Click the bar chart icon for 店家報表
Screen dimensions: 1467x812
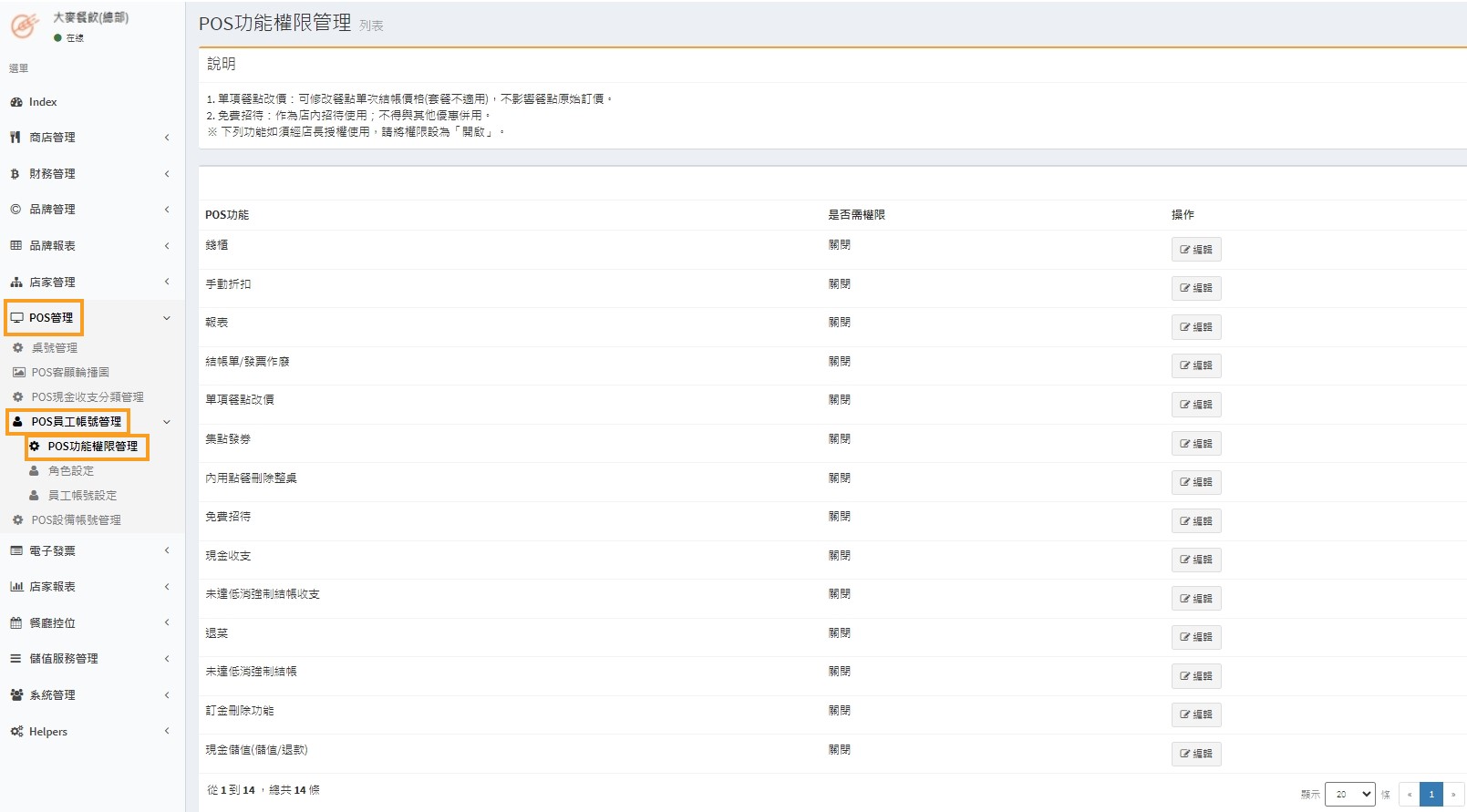click(x=16, y=587)
